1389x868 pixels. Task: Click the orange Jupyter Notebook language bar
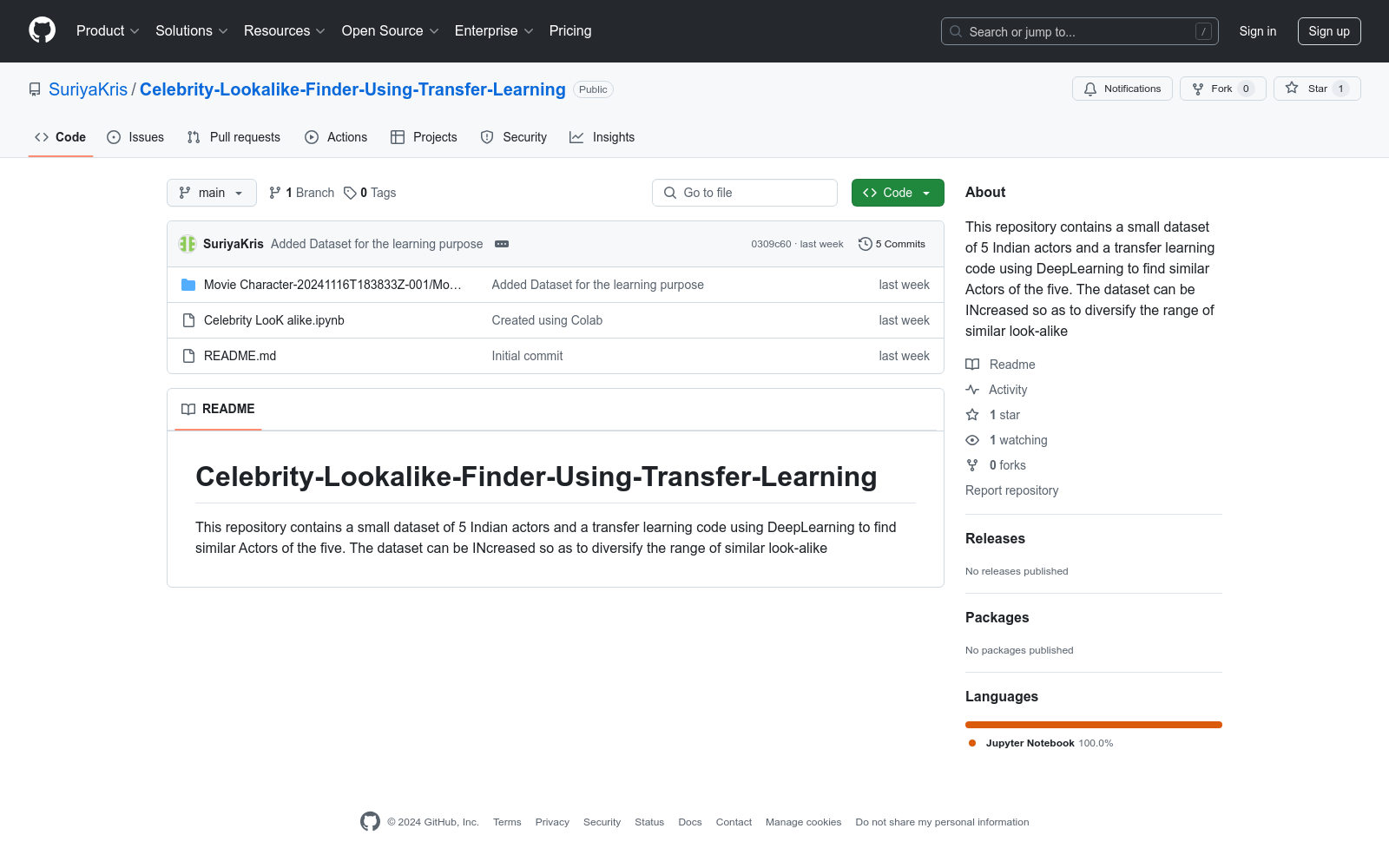[1094, 725]
